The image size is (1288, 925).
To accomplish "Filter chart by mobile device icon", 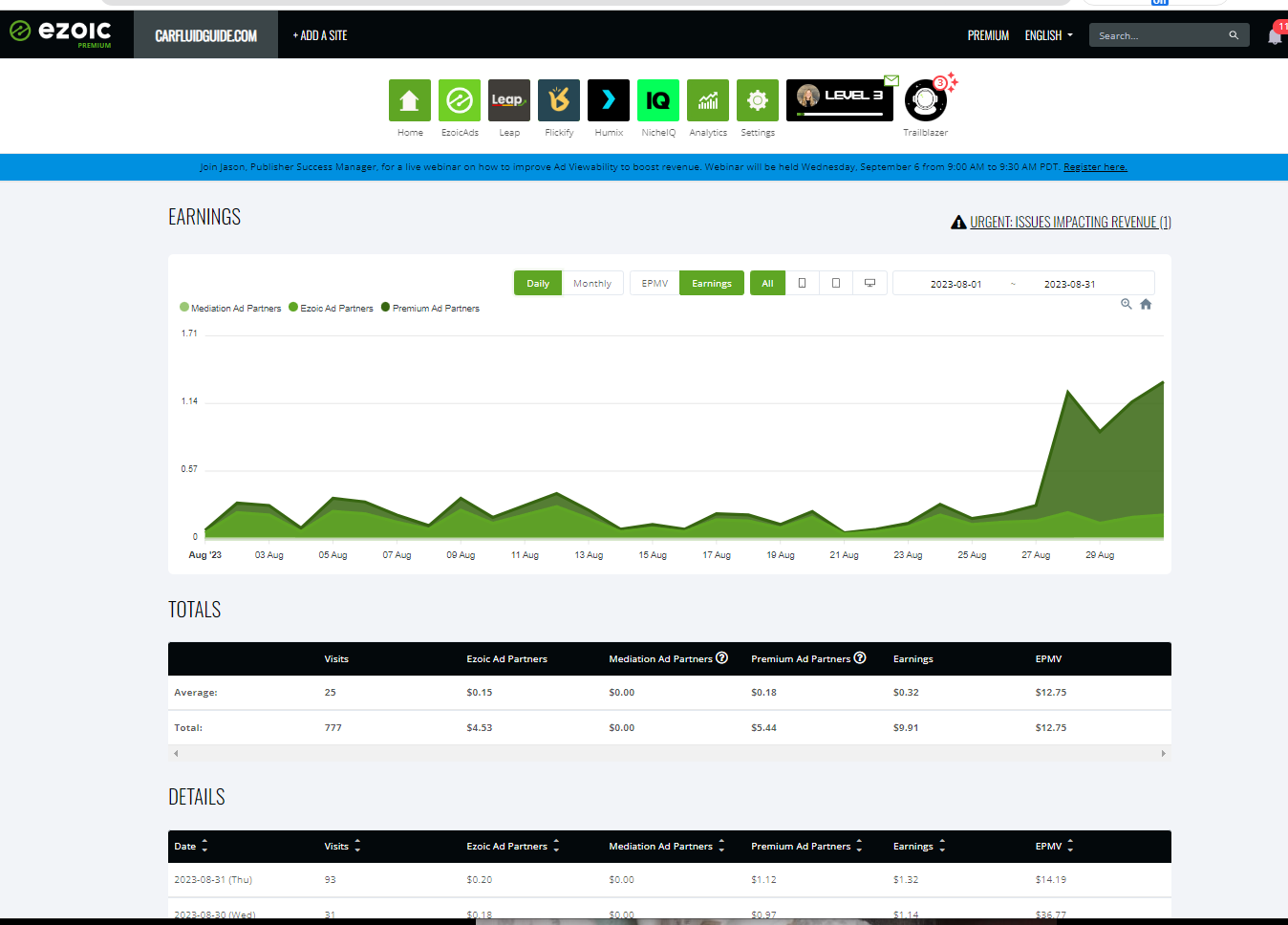I will click(x=802, y=283).
